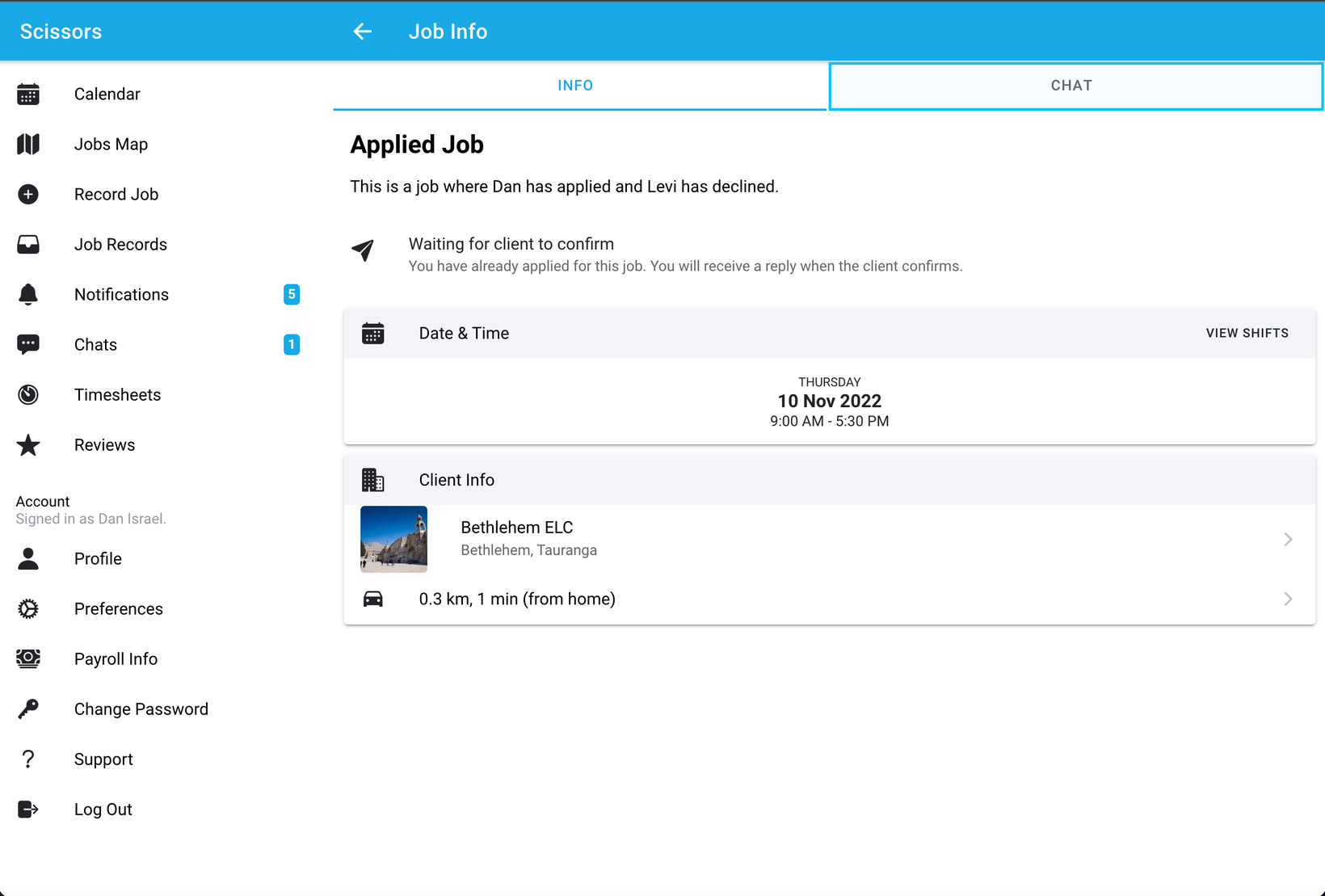
Task: Click the Client Info header label
Action: [456, 480]
